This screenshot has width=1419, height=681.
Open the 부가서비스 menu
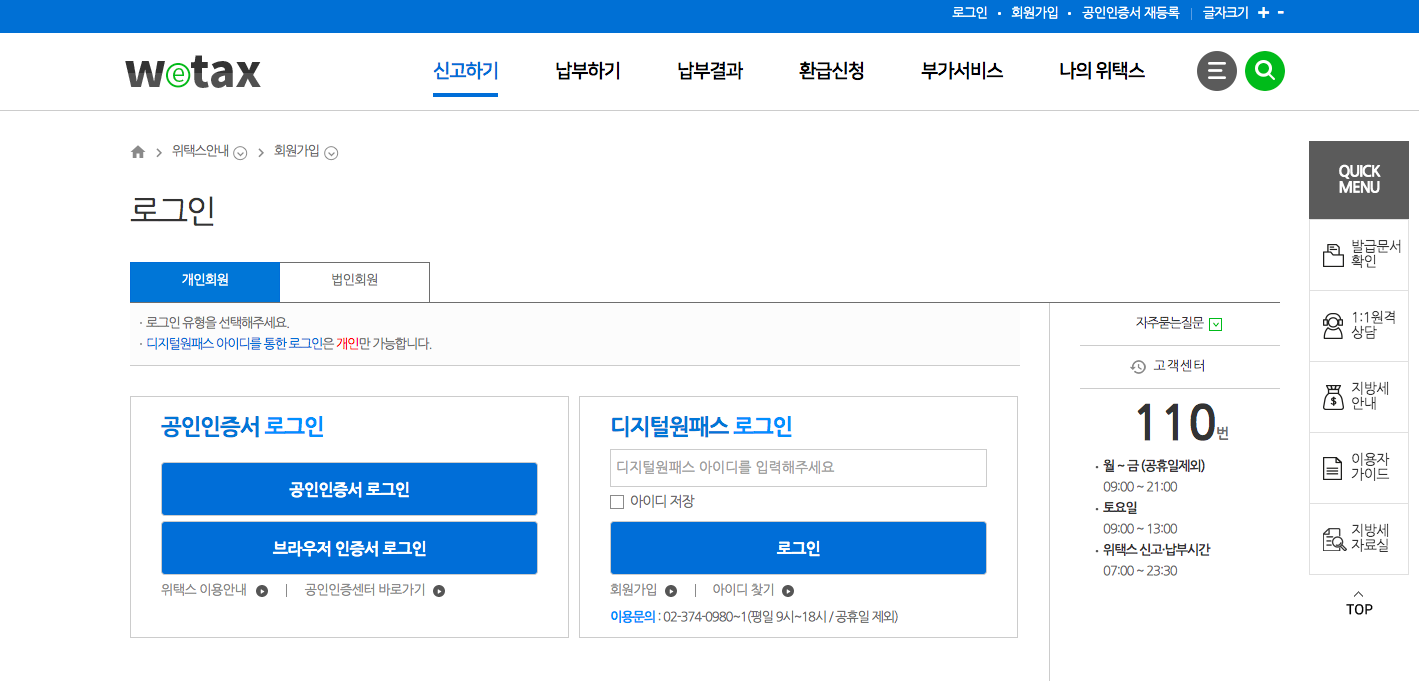(962, 71)
